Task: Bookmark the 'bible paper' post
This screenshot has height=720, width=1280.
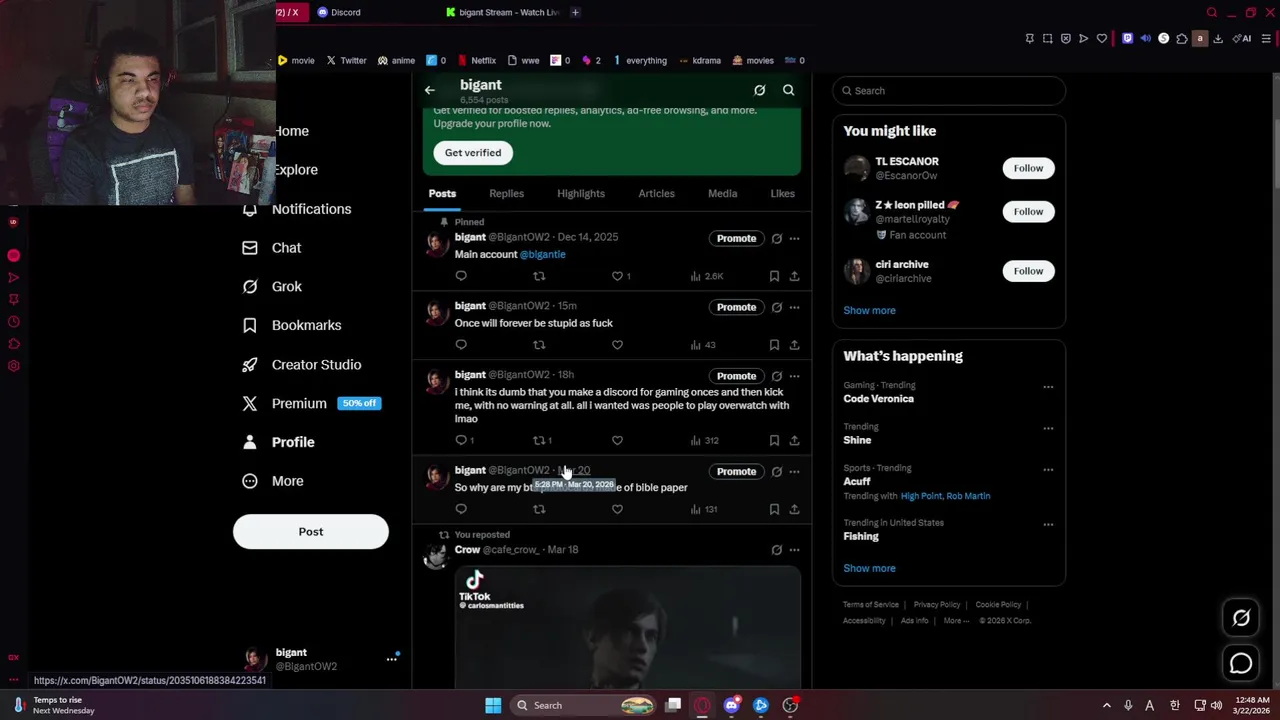Action: click(x=774, y=509)
